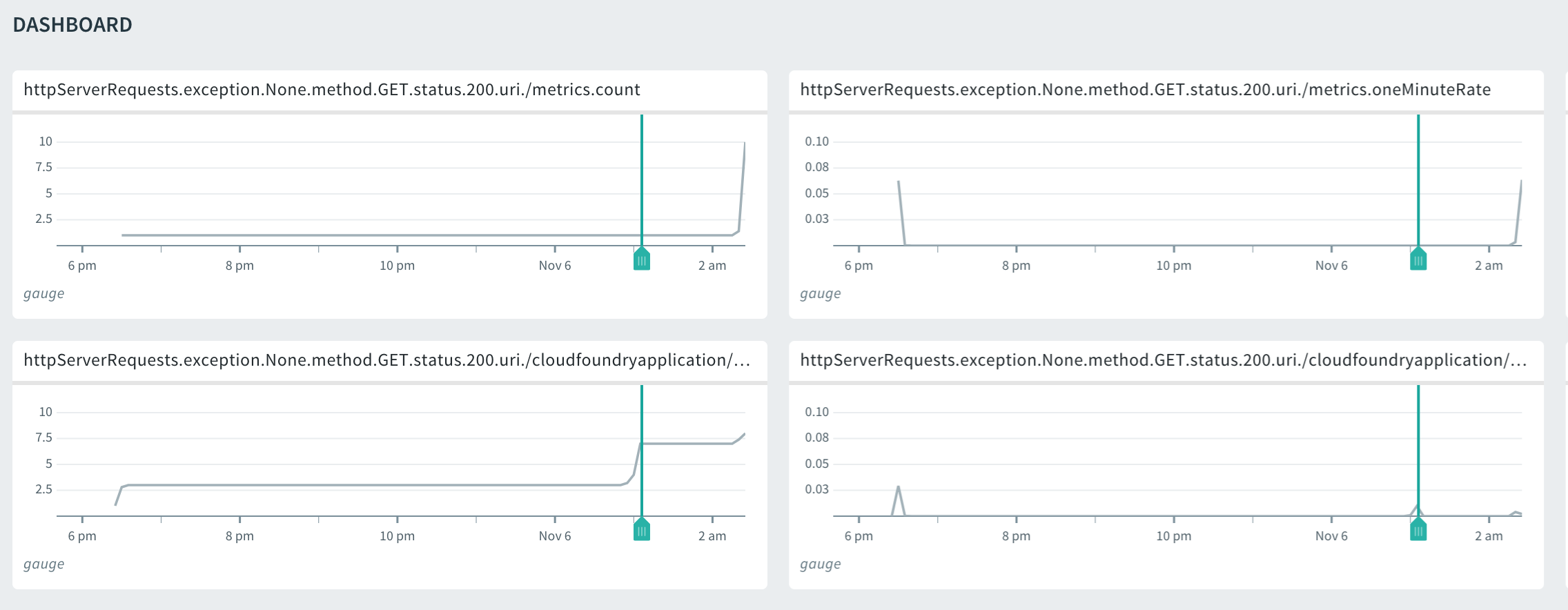Screen dimensions: 1568x610
Task: Open the metrics.oneMinuteRate chart title
Action: tap(1145, 90)
